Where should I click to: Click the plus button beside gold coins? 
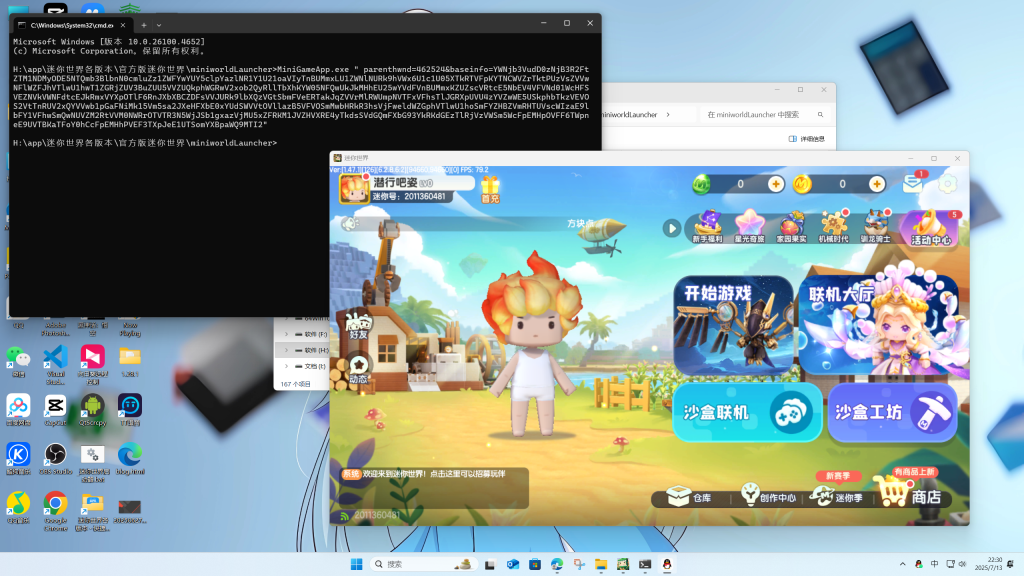877,184
